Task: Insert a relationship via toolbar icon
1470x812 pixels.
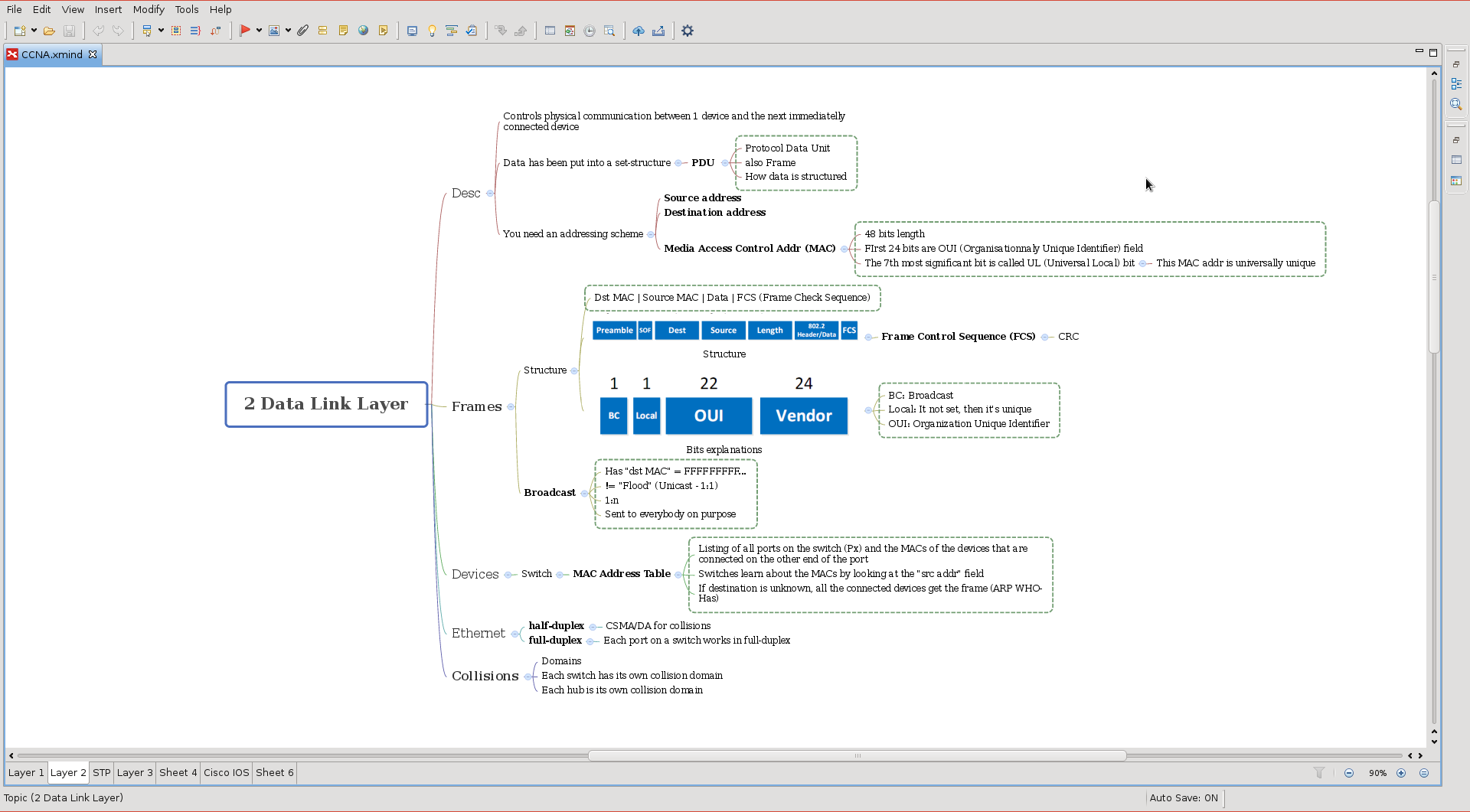Action: click(x=215, y=31)
